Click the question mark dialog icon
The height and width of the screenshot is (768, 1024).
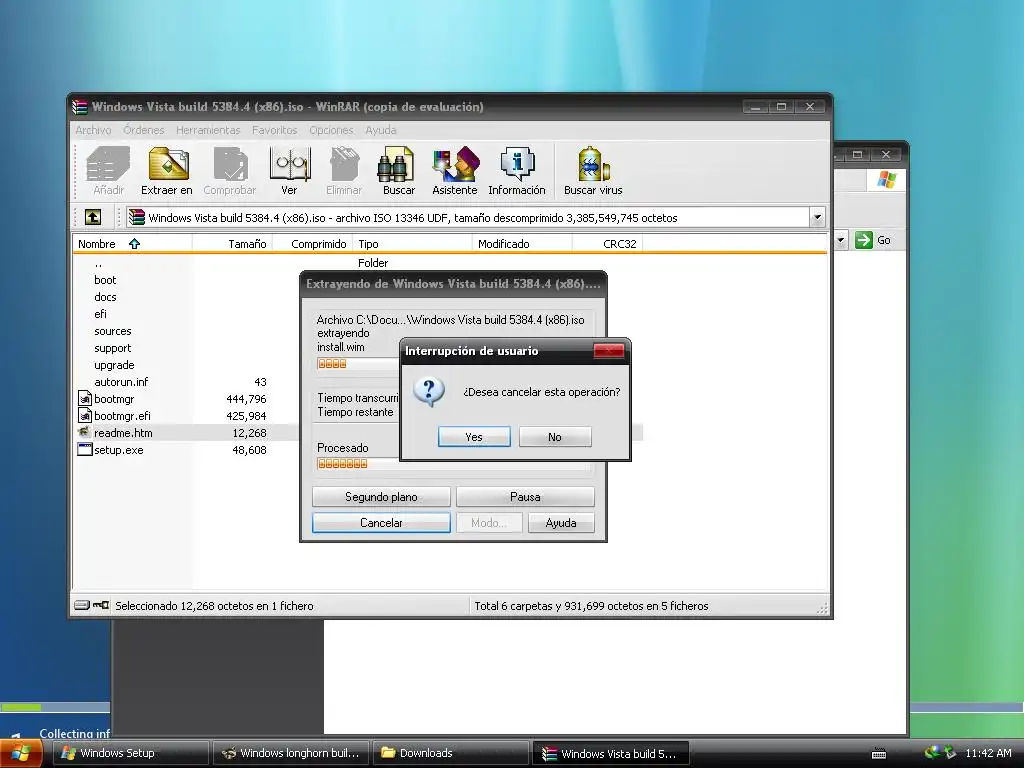point(429,391)
